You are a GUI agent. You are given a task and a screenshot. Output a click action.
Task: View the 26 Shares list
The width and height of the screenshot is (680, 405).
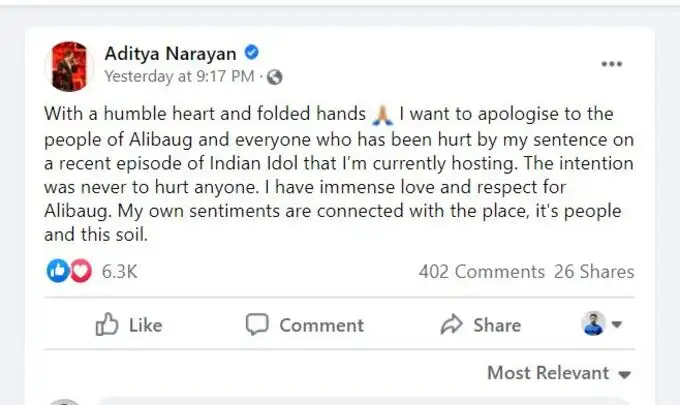pos(594,271)
